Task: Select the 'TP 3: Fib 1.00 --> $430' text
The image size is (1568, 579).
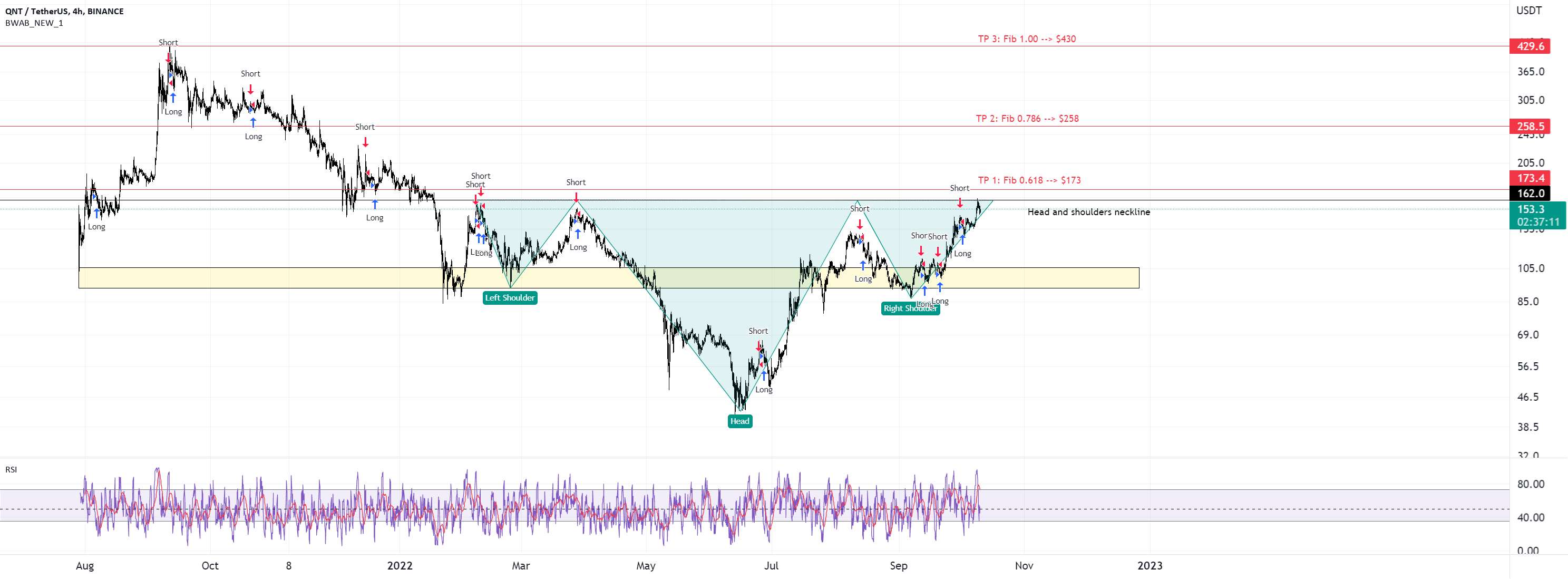Action: (1027, 39)
